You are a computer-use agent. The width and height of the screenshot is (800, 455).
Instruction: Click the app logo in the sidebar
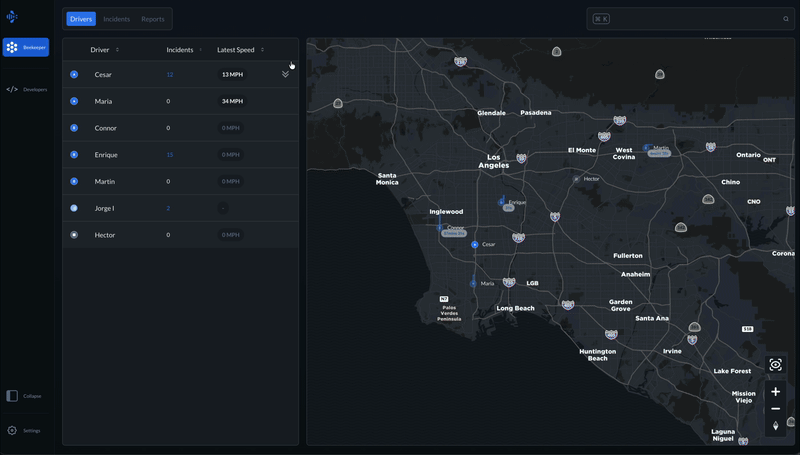coord(12,17)
